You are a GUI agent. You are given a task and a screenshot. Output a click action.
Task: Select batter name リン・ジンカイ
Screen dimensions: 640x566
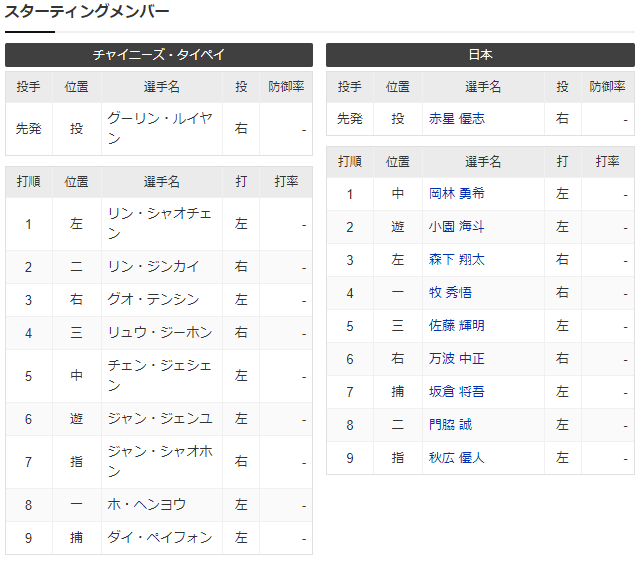click(x=153, y=267)
